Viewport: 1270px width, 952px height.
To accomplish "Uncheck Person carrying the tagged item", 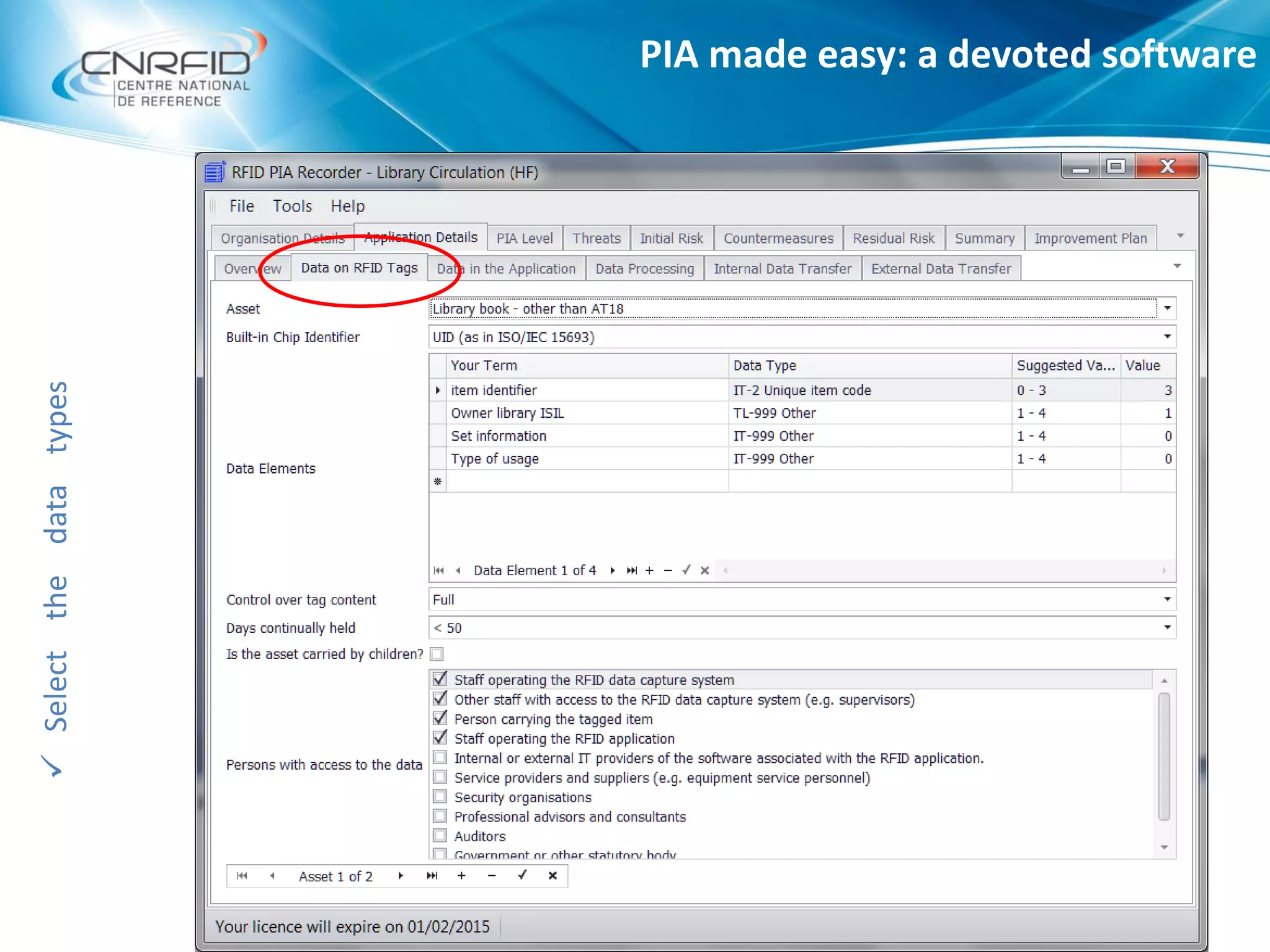I will pos(440,718).
